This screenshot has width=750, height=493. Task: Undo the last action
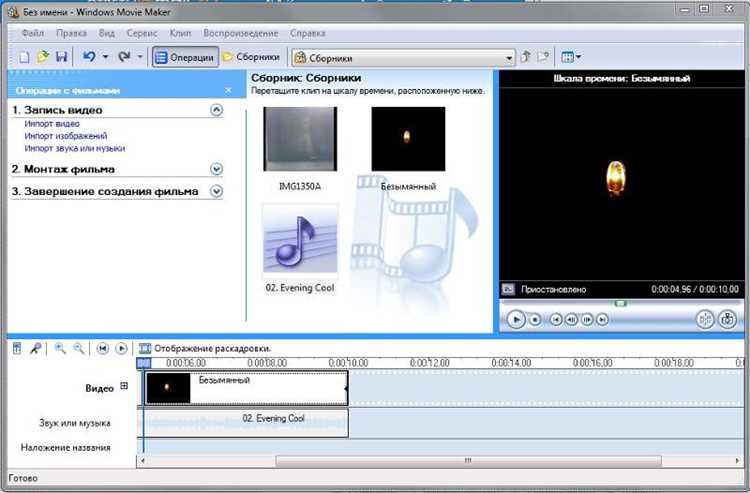click(x=89, y=57)
